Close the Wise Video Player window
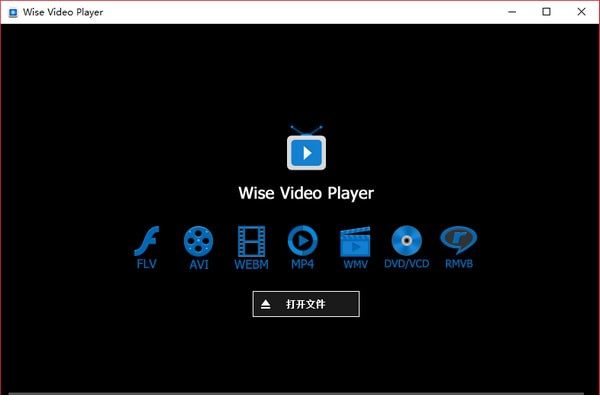This screenshot has width=600, height=410. 581,12
